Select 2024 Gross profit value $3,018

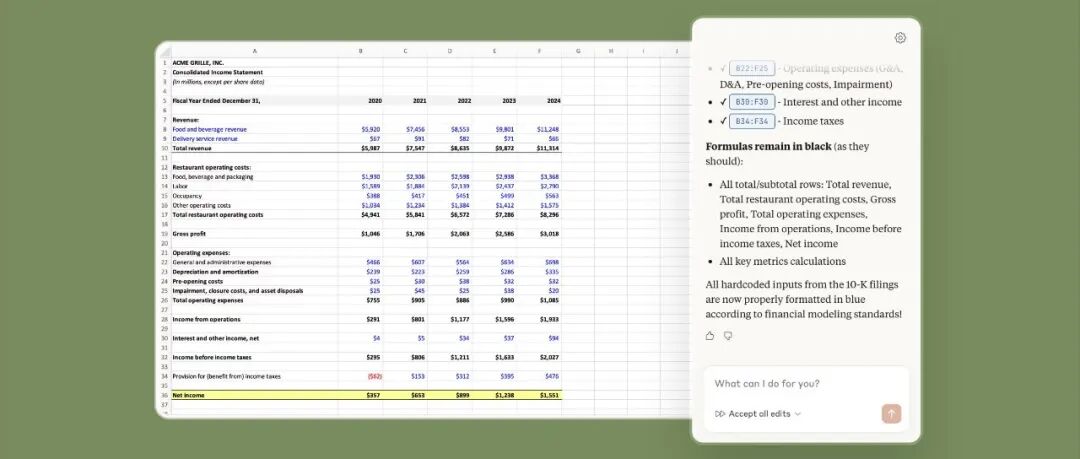tap(539, 234)
